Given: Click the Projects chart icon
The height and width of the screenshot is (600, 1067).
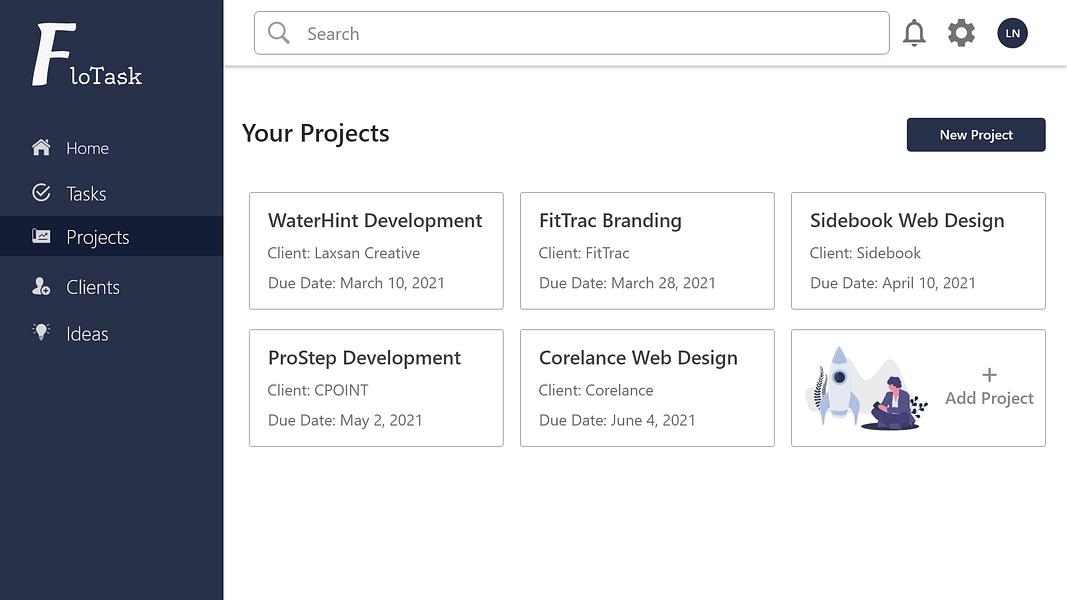Looking at the screenshot, I should tap(41, 237).
